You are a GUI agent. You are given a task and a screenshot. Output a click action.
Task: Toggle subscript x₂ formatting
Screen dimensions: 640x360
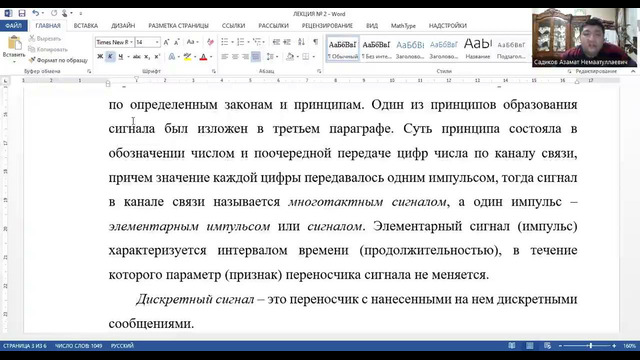(147, 57)
